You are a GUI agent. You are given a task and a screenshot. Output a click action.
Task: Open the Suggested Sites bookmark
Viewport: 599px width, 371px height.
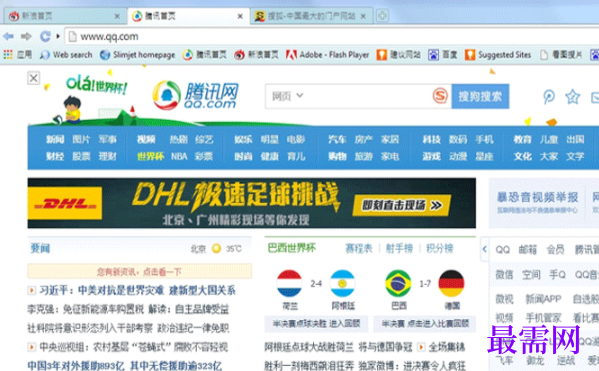(x=498, y=55)
